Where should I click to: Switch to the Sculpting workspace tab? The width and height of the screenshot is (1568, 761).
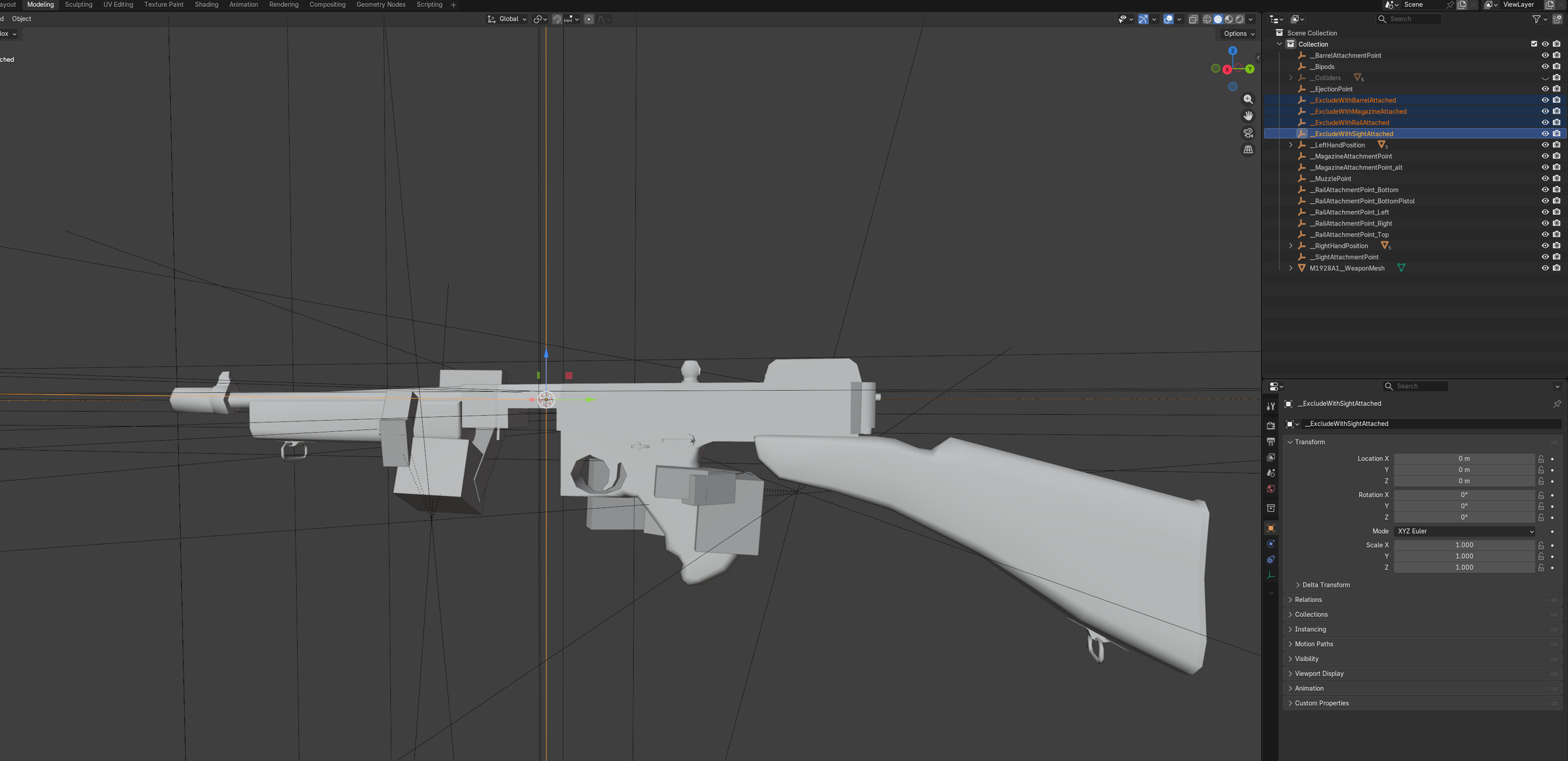point(78,4)
